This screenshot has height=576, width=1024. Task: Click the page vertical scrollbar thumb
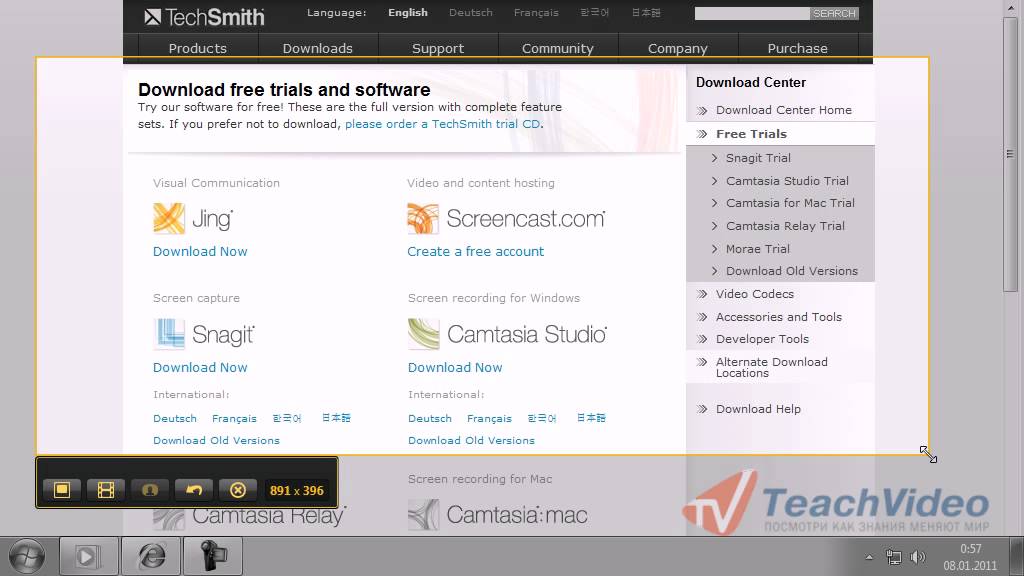click(1010, 153)
